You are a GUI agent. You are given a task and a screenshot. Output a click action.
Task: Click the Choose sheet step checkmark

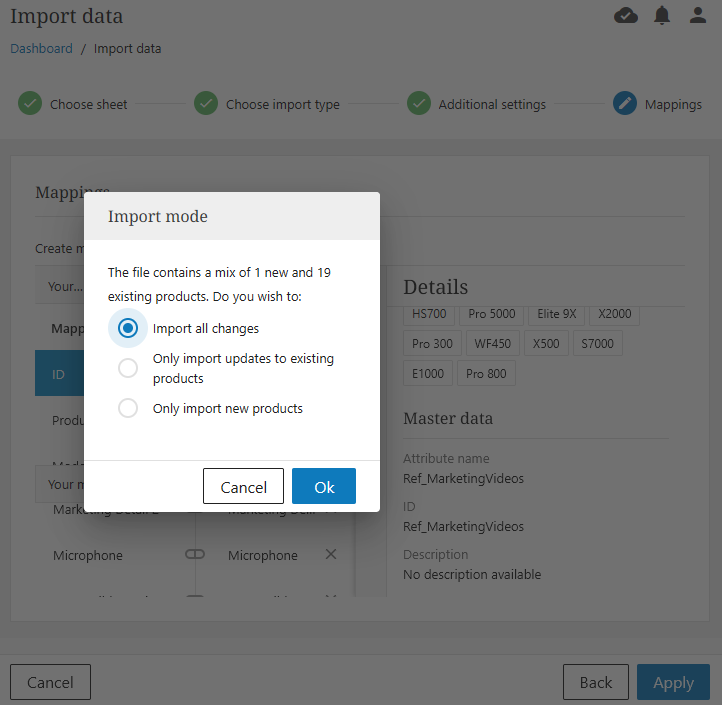click(x=30, y=104)
